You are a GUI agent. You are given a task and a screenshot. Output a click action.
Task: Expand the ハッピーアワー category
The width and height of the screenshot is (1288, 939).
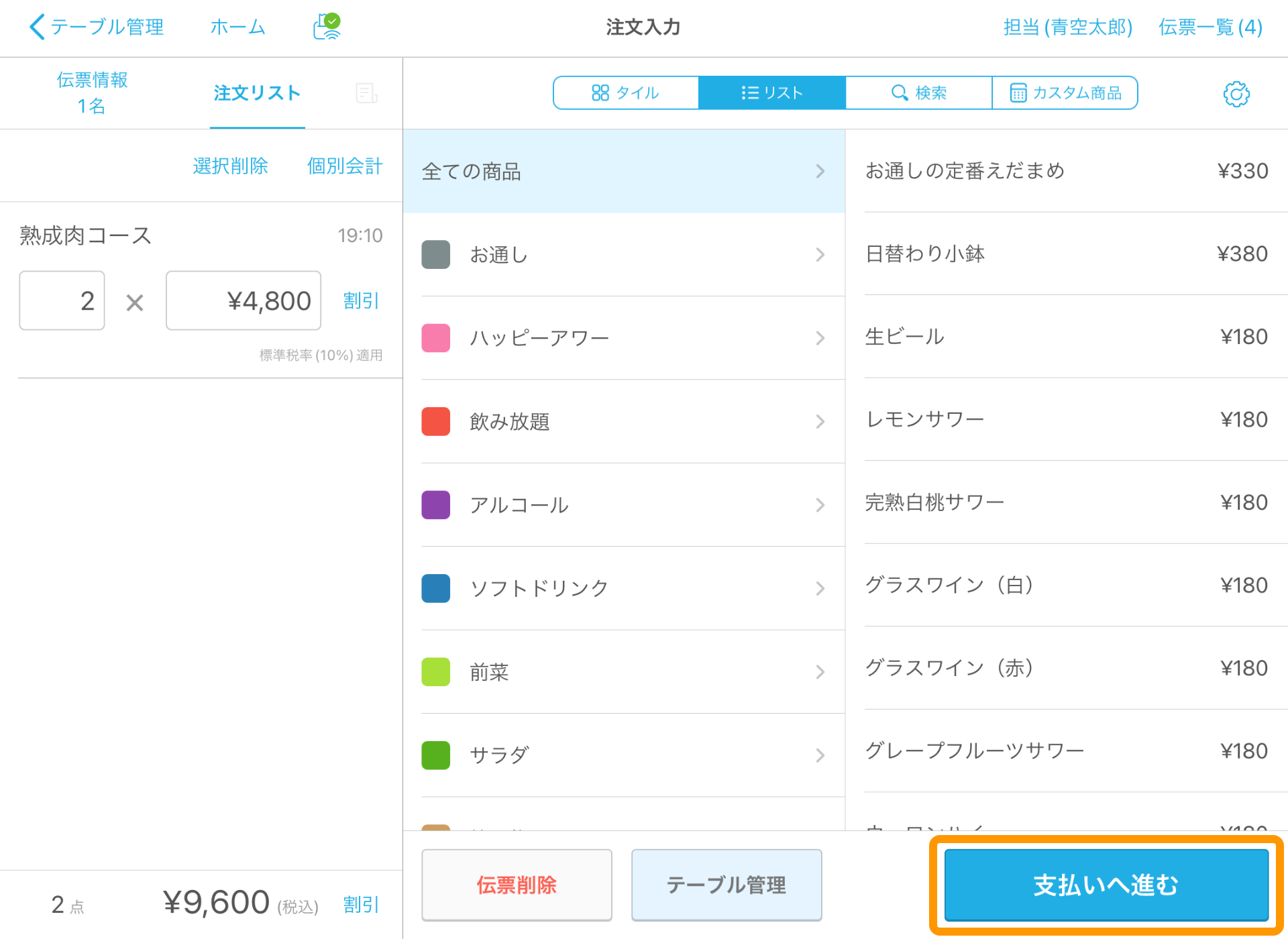pyautogui.click(x=623, y=338)
